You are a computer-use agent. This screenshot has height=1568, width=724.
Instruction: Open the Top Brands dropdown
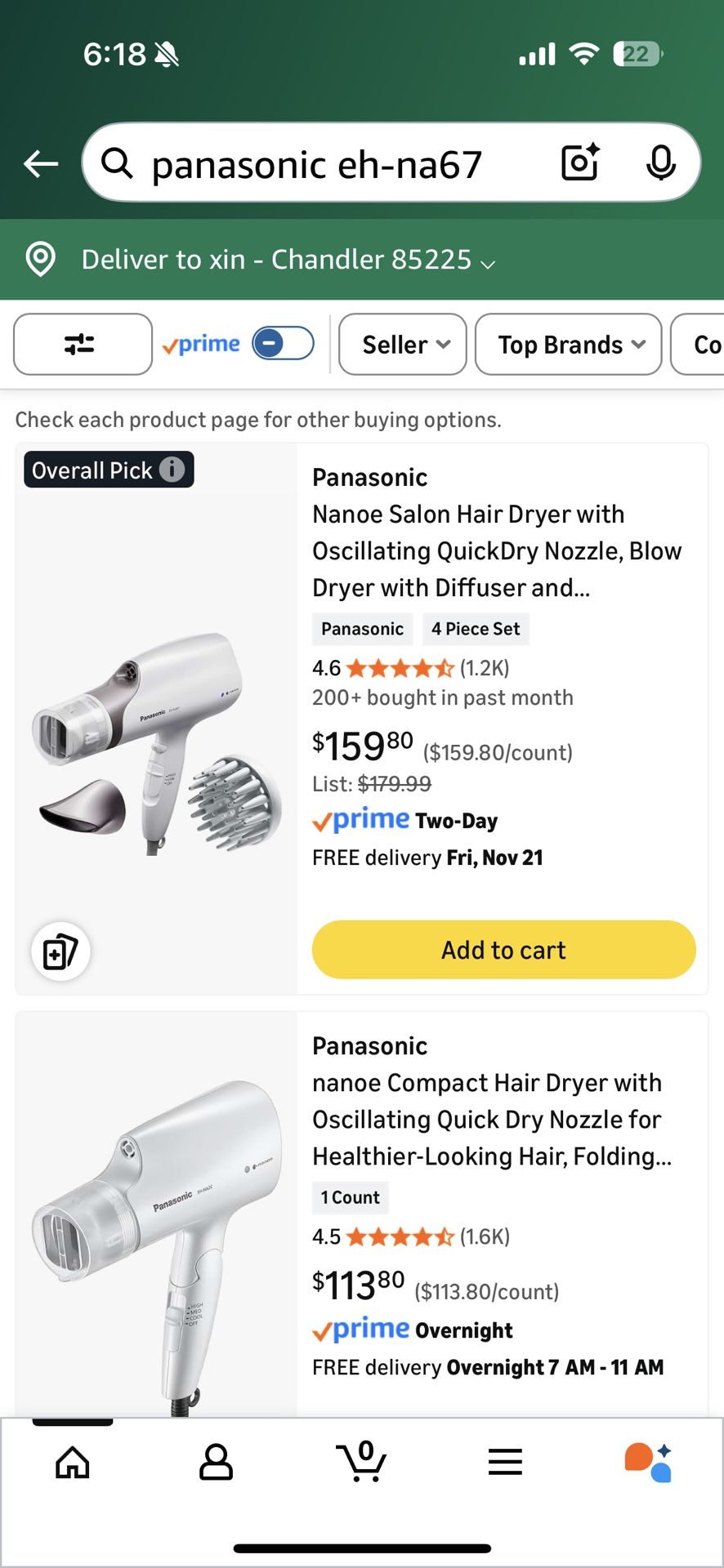(x=567, y=344)
